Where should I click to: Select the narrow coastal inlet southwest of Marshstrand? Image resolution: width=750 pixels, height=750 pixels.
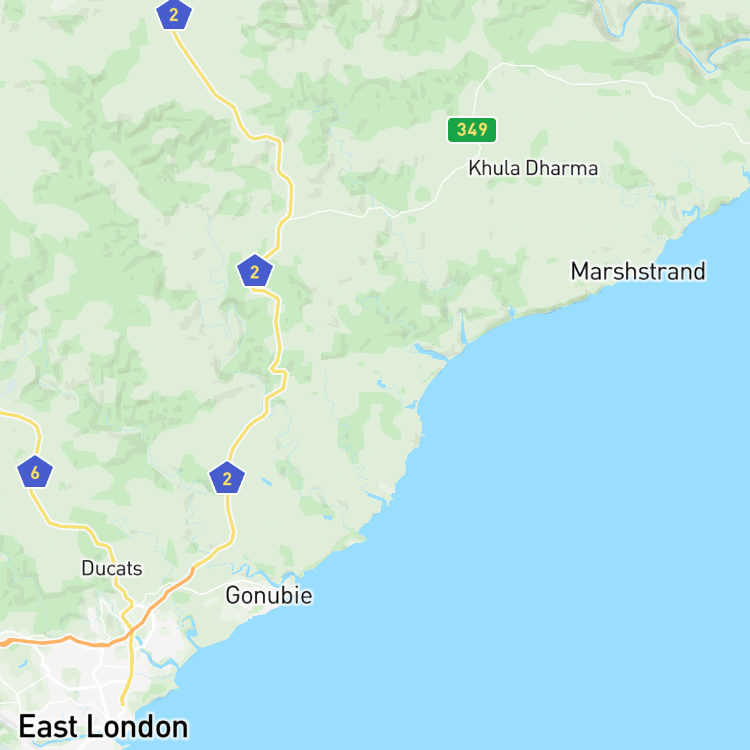point(463,329)
